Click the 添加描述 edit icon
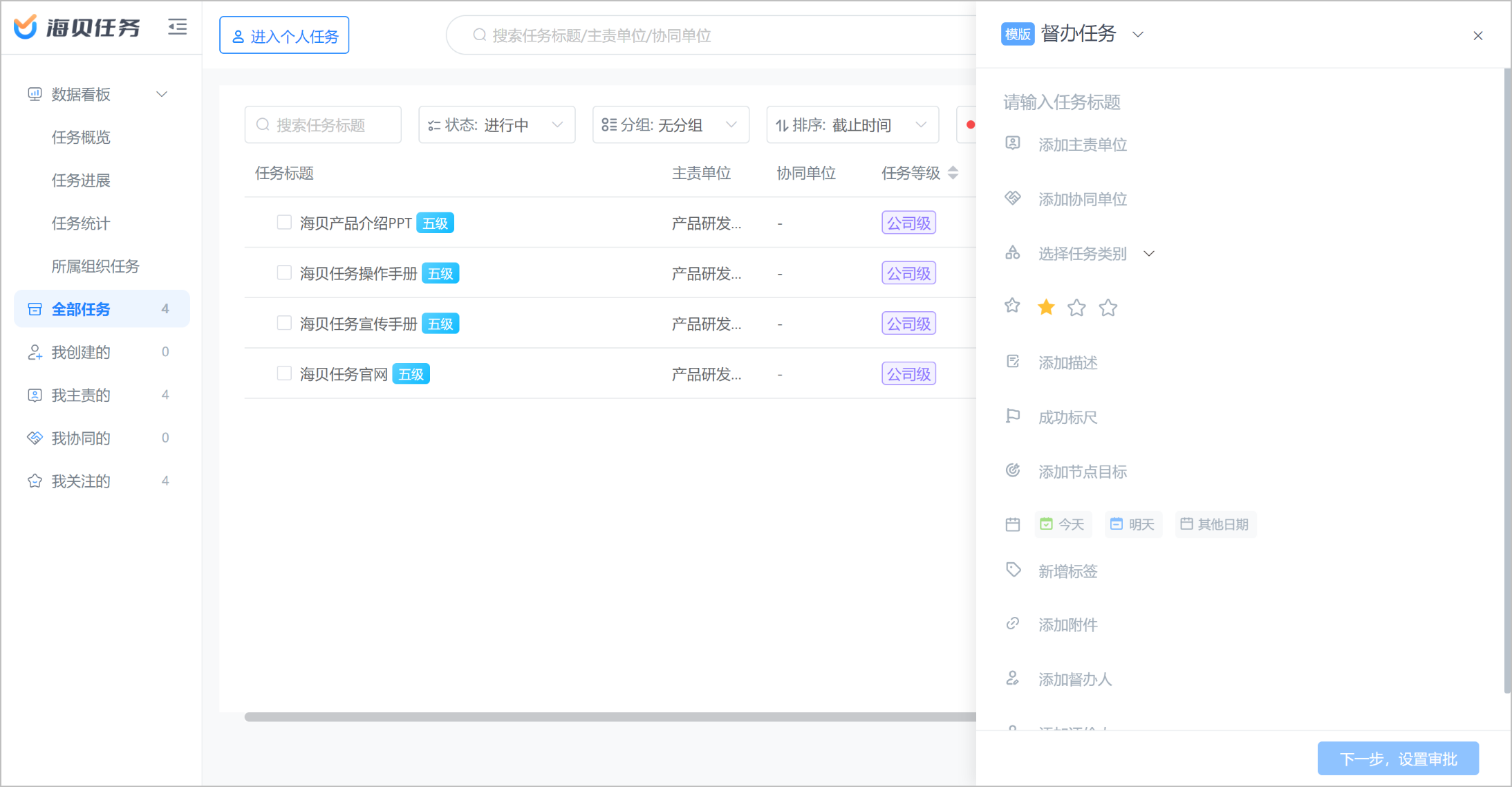 pos(1013,362)
